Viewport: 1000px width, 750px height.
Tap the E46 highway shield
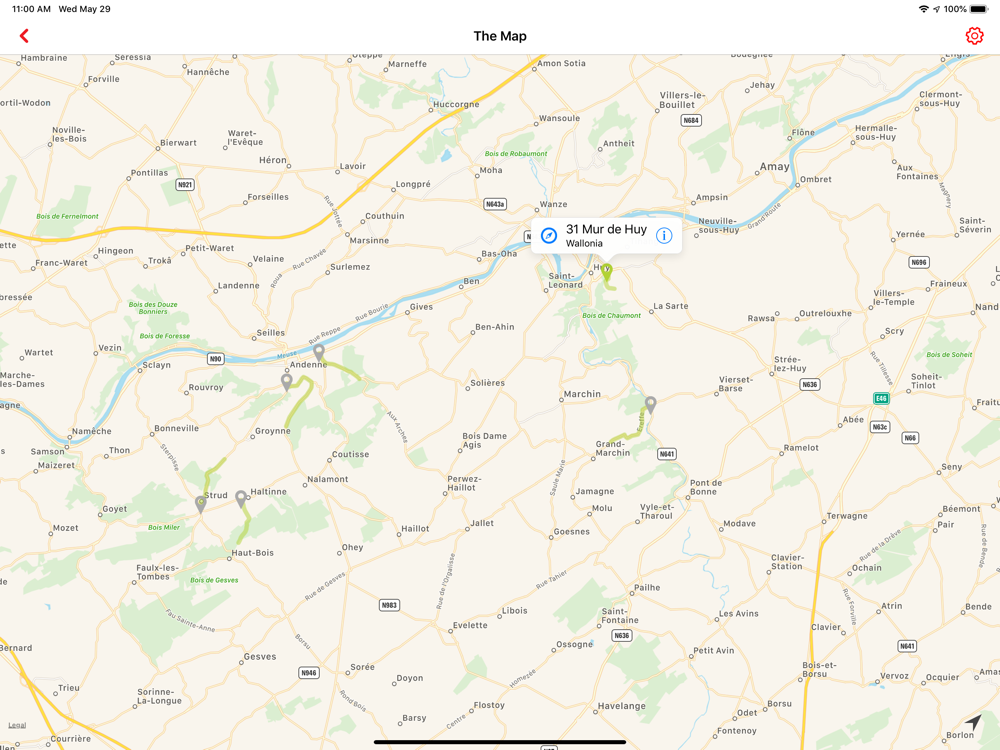coord(881,399)
